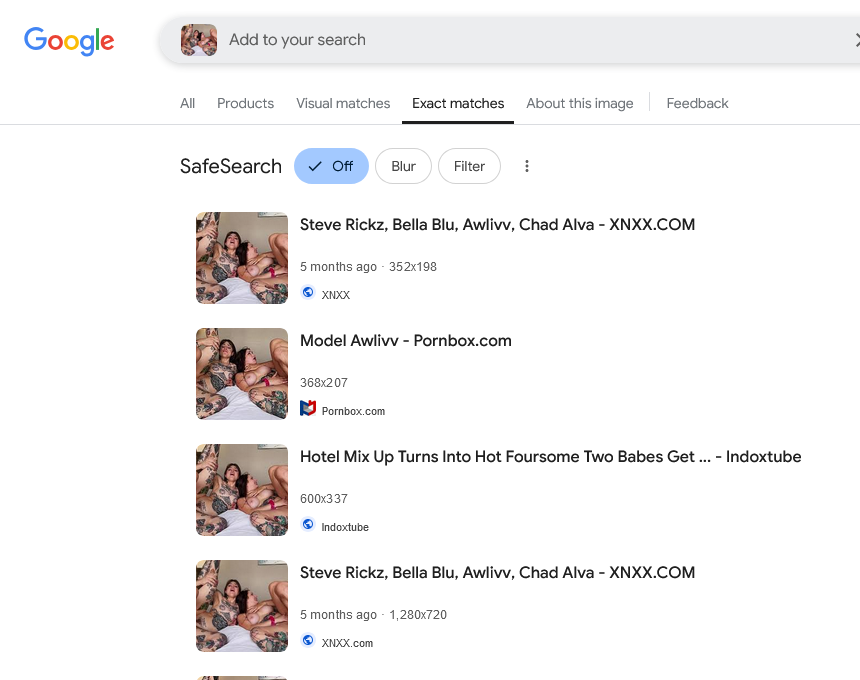
Task: Click the Indoxtube source name
Action: [x=345, y=527]
